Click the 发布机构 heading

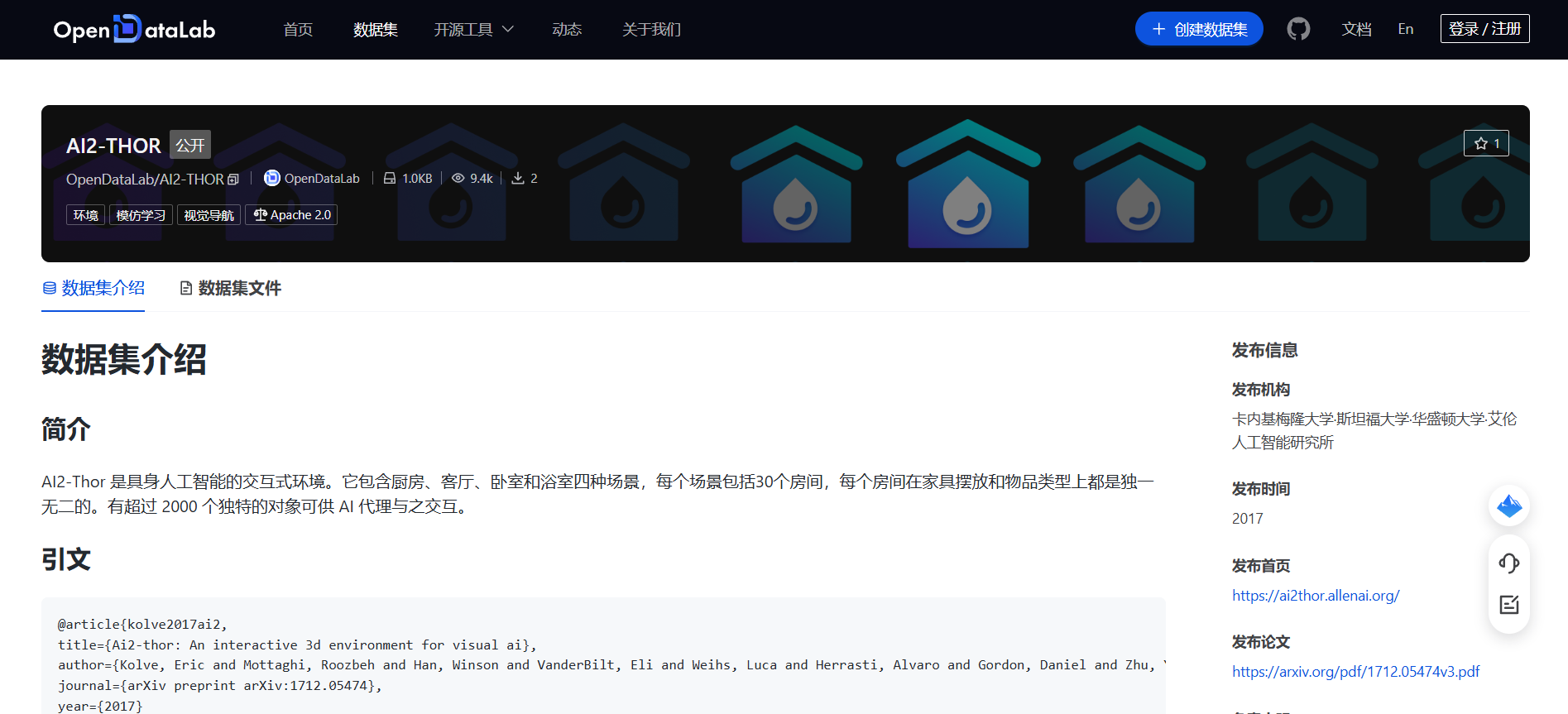[1260, 390]
